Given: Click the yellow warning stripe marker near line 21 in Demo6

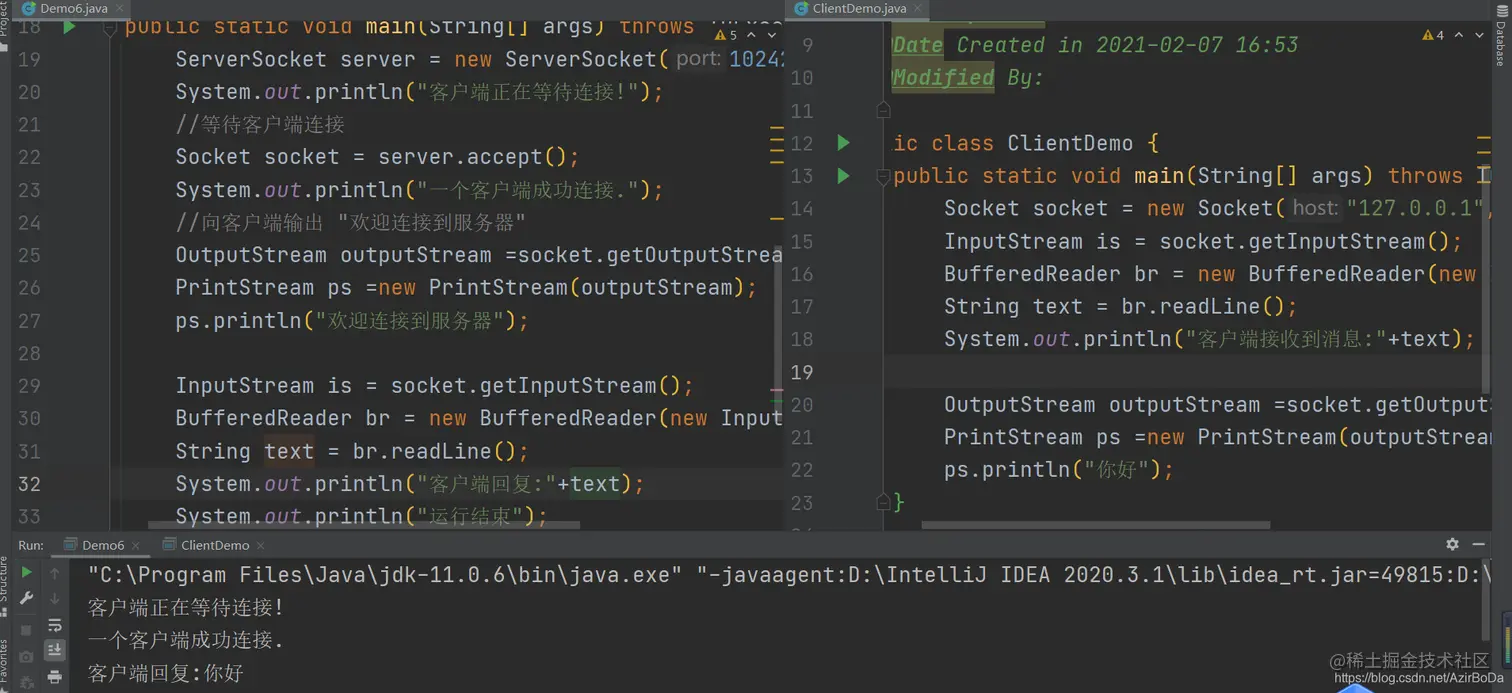Looking at the screenshot, I should click(x=777, y=128).
